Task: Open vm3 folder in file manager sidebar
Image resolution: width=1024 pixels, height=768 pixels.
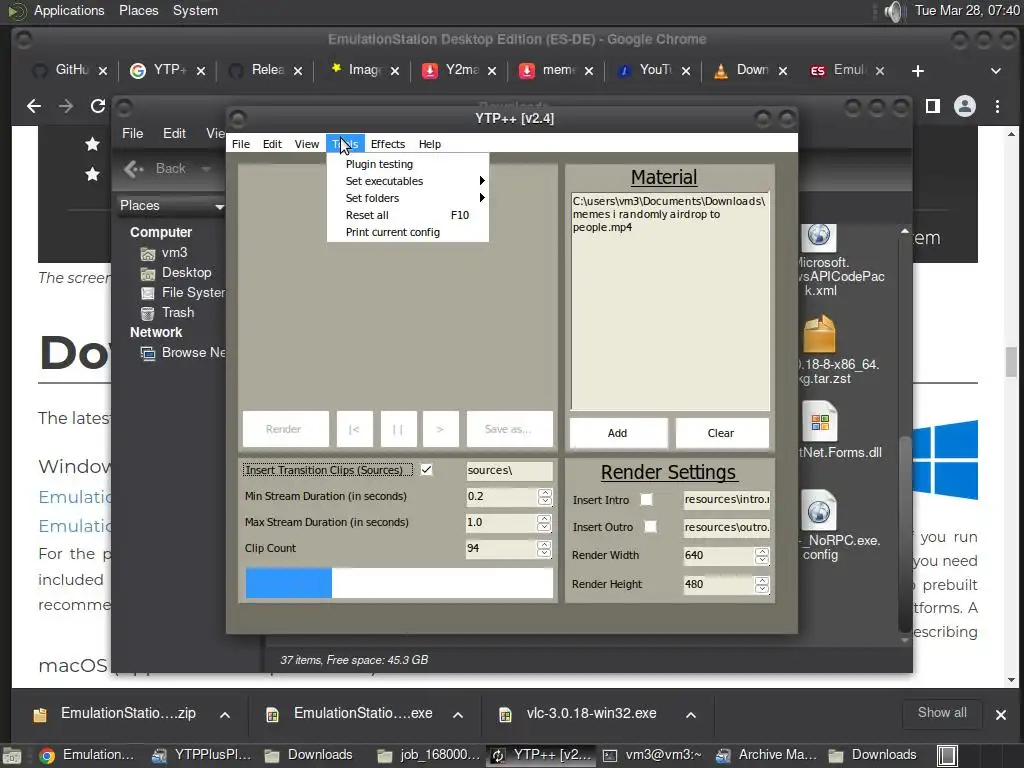Action: coord(174,253)
